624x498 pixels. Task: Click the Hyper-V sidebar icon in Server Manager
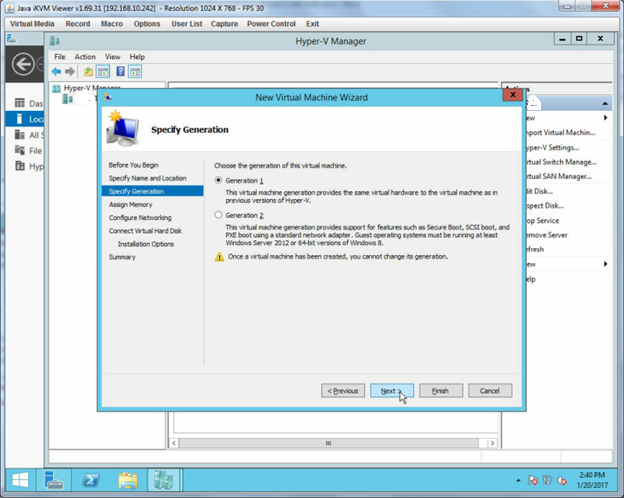(x=20, y=166)
